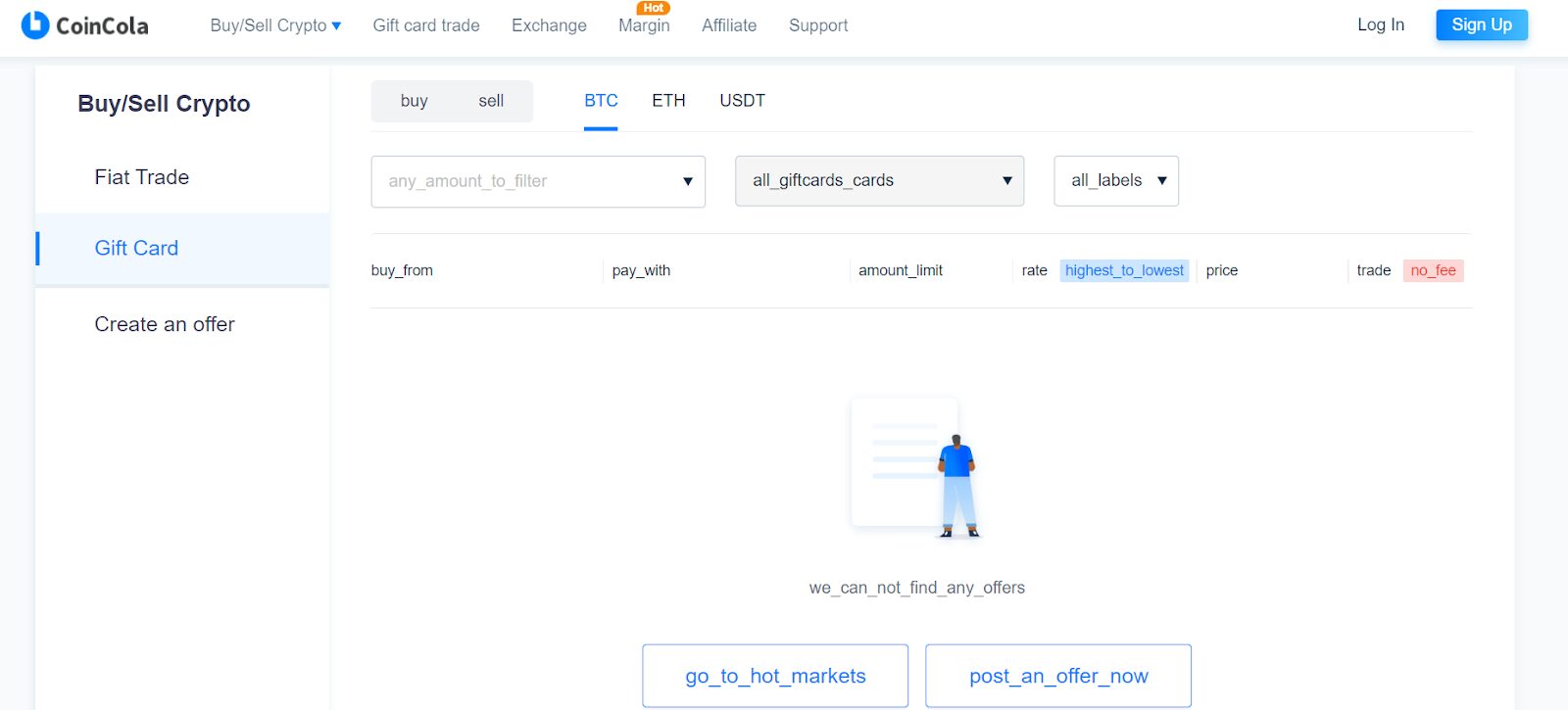Click the go_to_hot_markets button

[775, 676]
